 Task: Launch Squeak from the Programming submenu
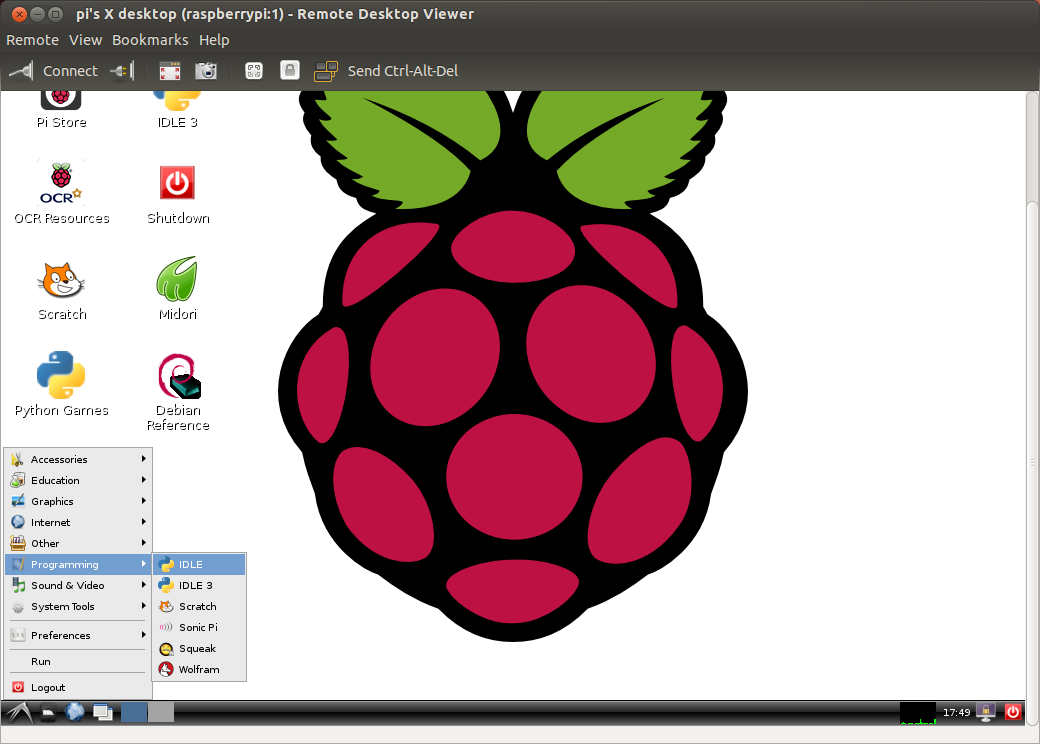tap(200, 649)
